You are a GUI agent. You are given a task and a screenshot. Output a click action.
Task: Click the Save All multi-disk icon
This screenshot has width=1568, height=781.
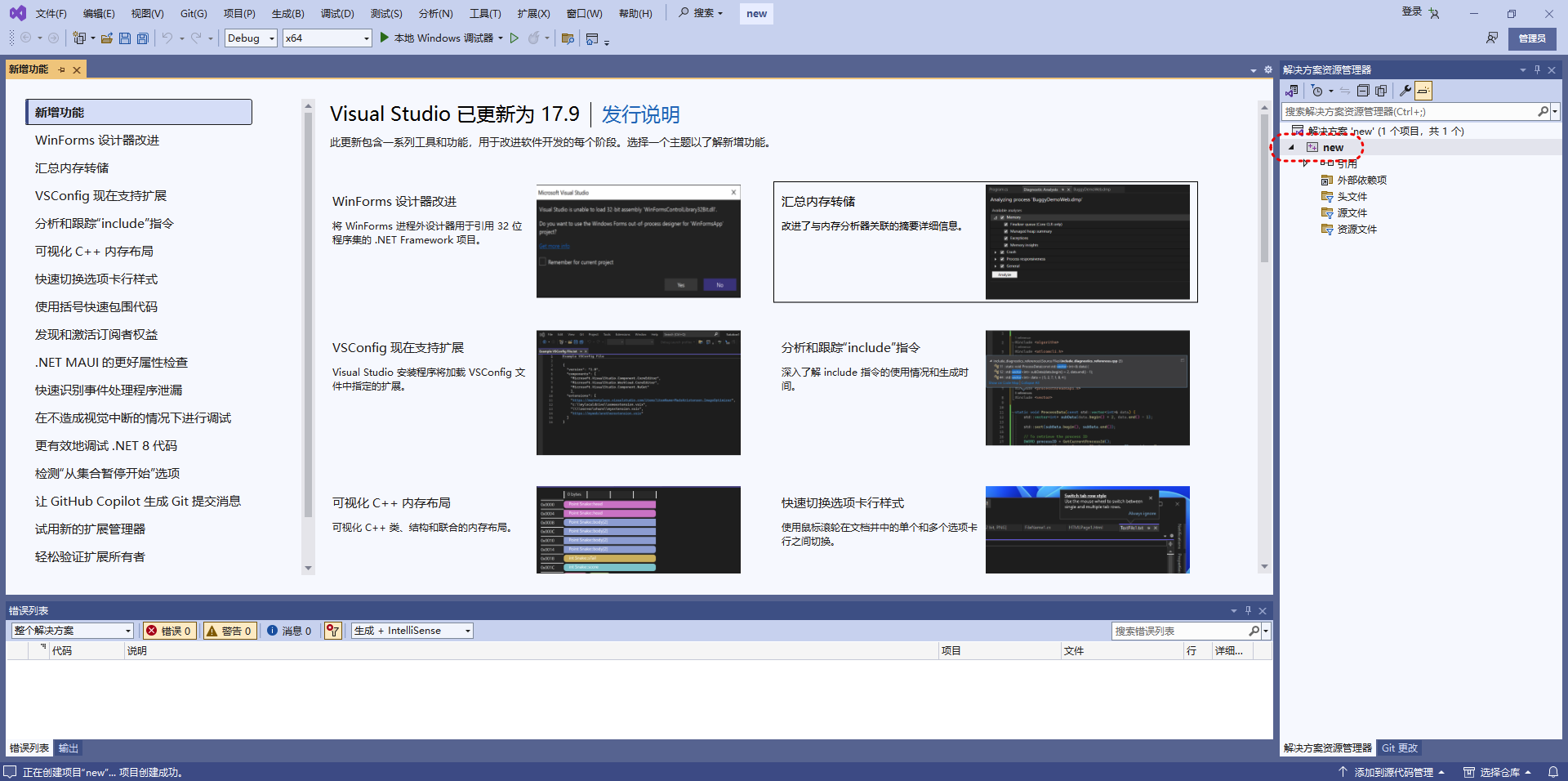click(x=143, y=38)
